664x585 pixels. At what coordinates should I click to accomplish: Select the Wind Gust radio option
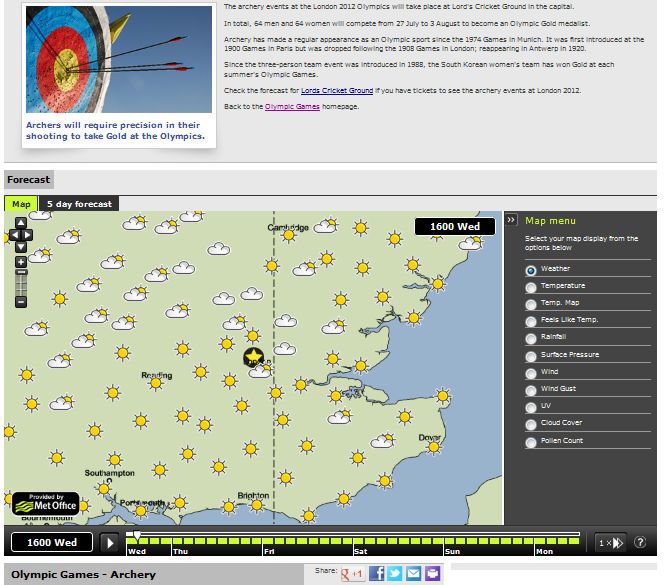pyautogui.click(x=531, y=390)
